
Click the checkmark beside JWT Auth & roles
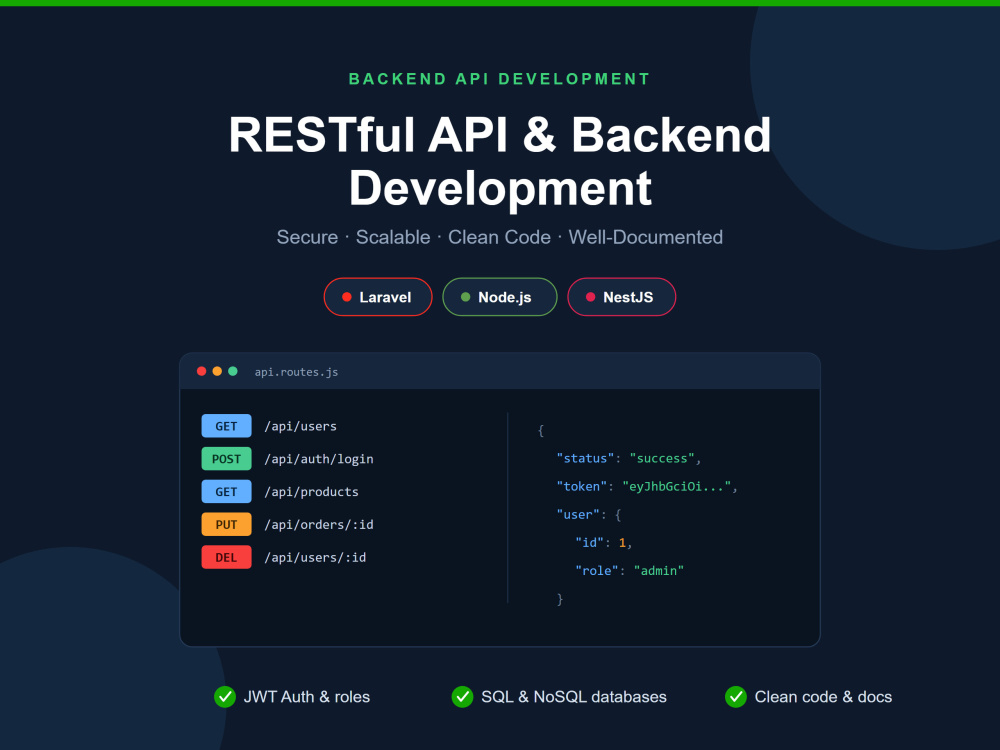tap(224, 697)
